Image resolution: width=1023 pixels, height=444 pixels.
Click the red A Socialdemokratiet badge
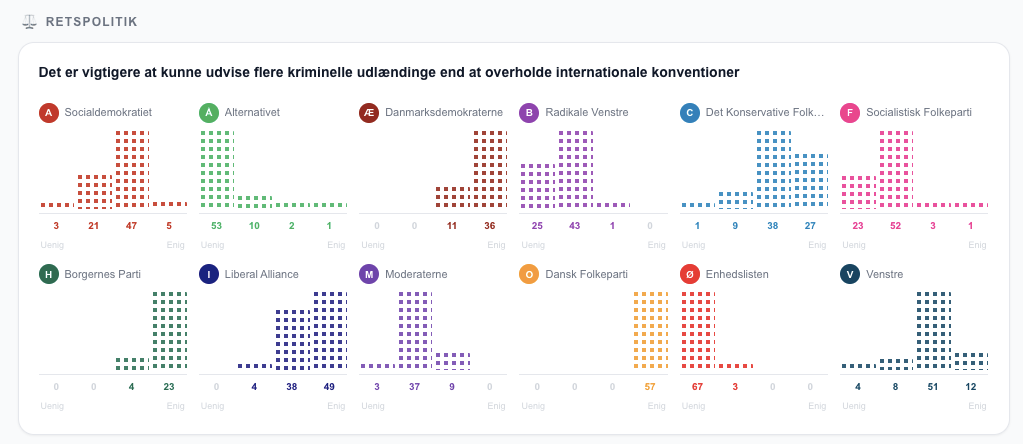(x=48, y=113)
